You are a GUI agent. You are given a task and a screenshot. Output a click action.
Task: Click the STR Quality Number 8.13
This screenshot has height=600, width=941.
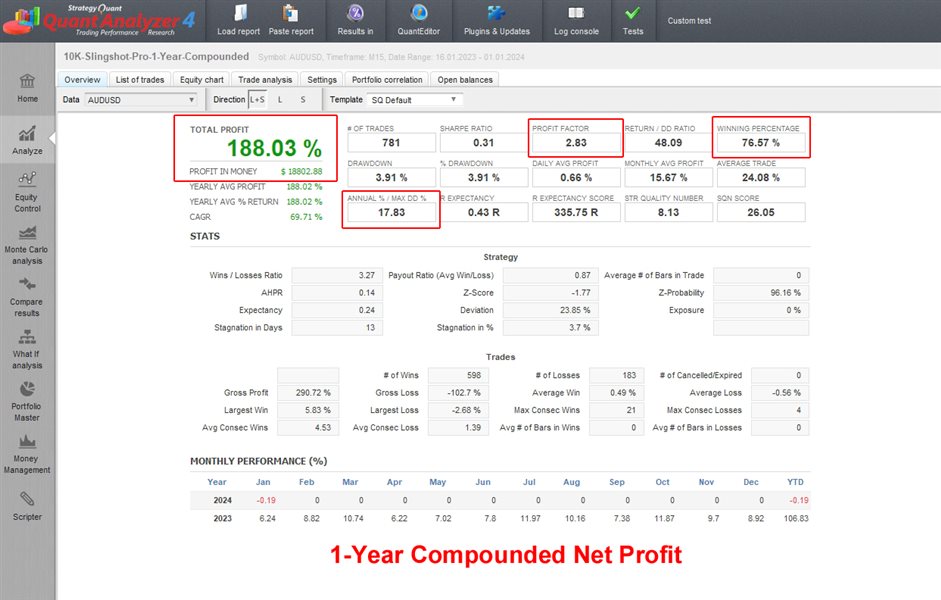669,212
